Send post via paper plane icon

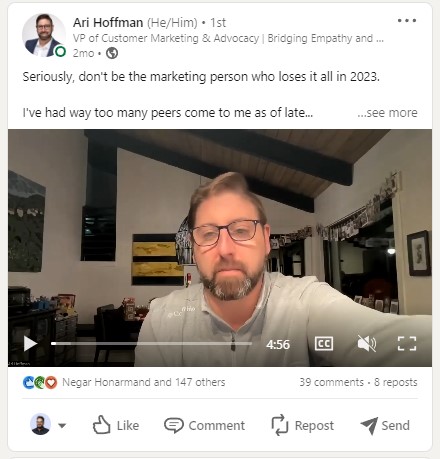tap(369, 426)
